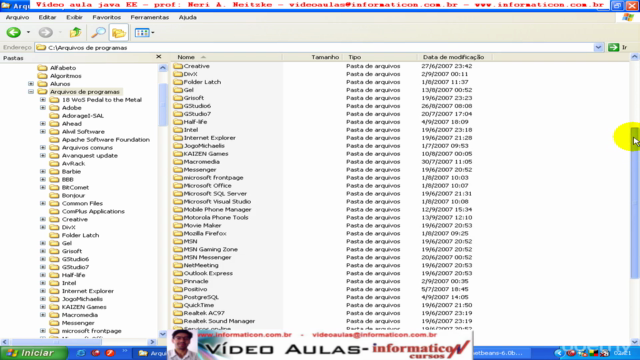Expand the KAIZEN Games tree node
Screen dimensions: 640x360
(43, 307)
